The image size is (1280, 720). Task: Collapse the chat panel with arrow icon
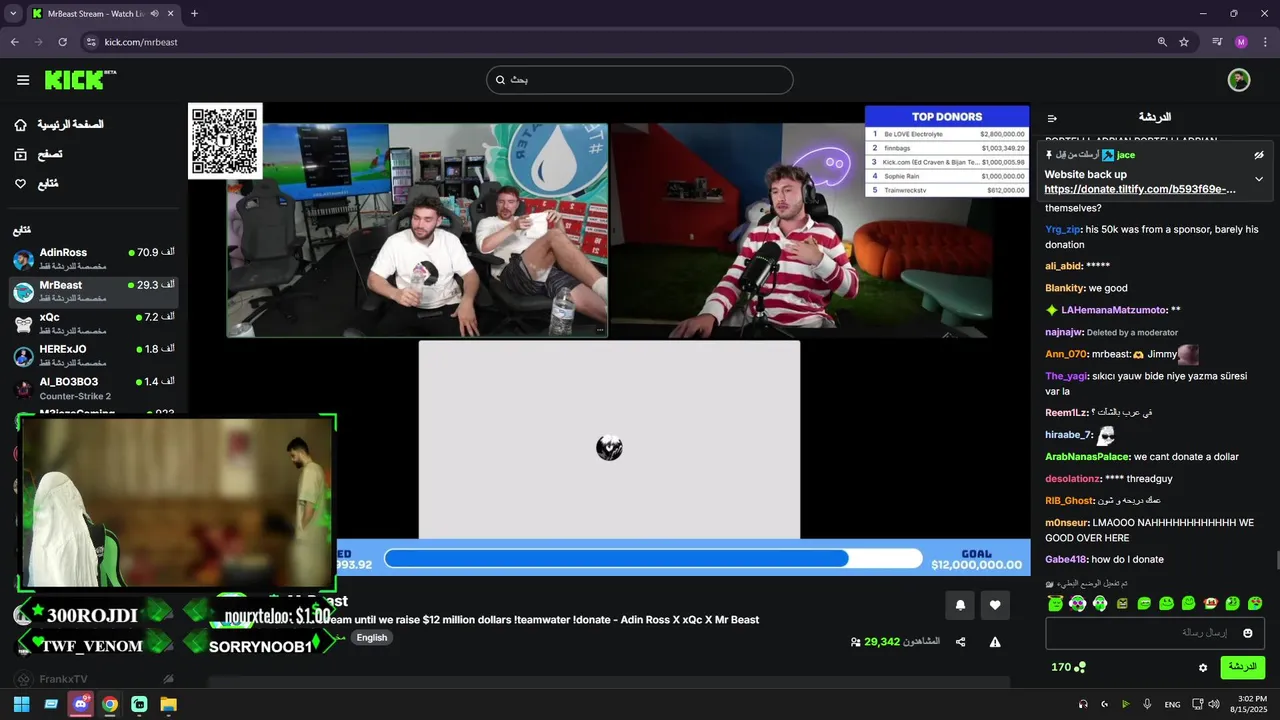1052,118
